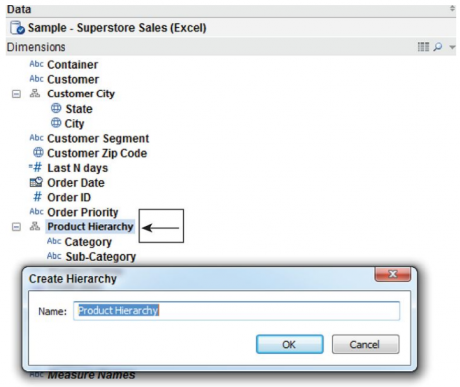
Task: Cancel the Create Hierarchy dialog
Action: (365, 344)
